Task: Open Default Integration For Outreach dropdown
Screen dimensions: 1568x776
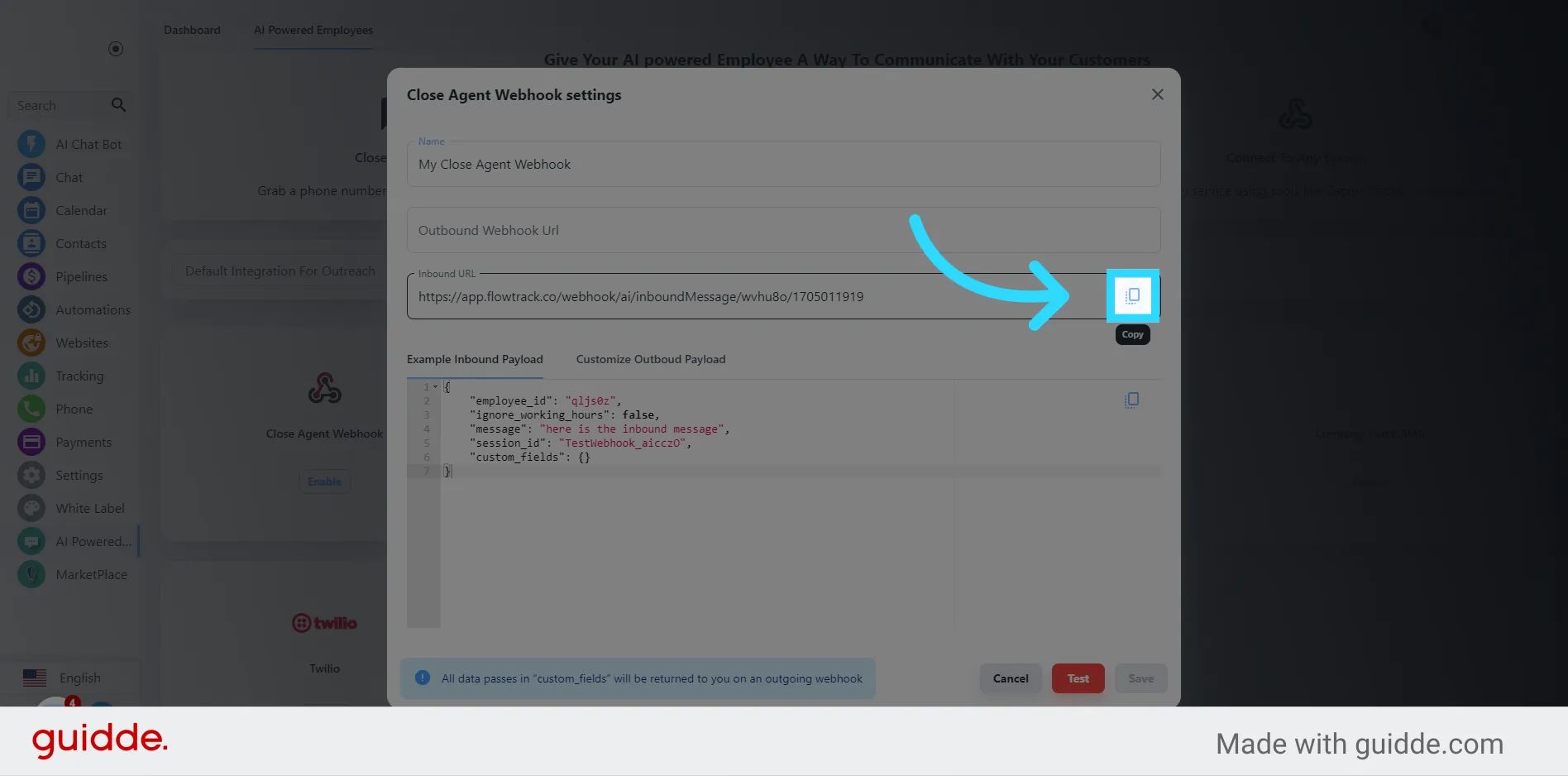Action: tap(280, 271)
